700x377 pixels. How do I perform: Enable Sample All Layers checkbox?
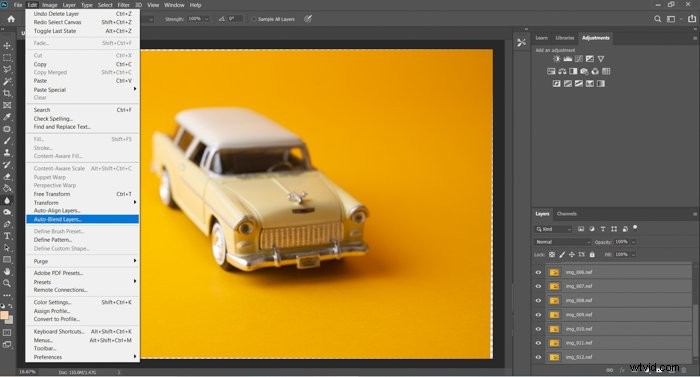[x=254, y=19]
